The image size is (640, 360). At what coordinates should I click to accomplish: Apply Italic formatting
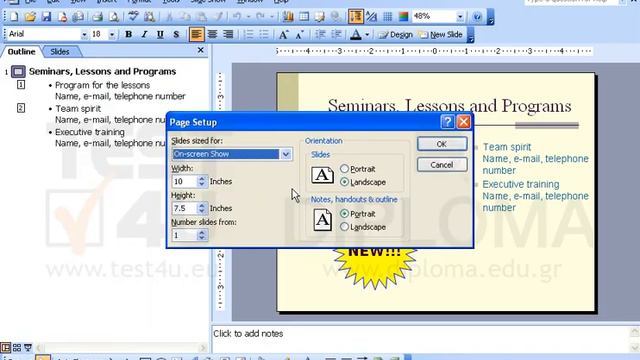(x=144, y=34)
